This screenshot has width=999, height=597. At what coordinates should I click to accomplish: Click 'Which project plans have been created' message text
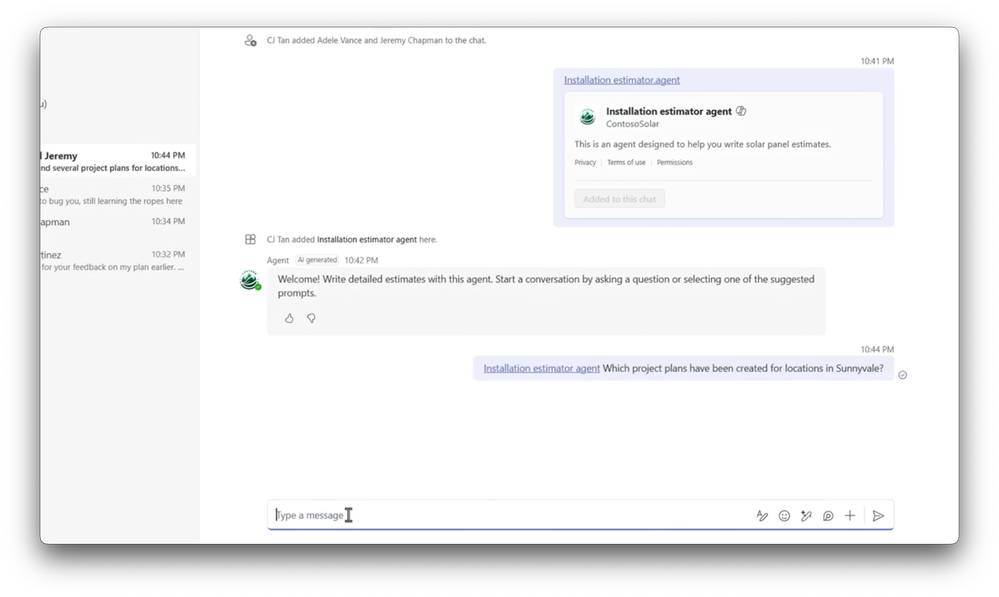[743, 368]
